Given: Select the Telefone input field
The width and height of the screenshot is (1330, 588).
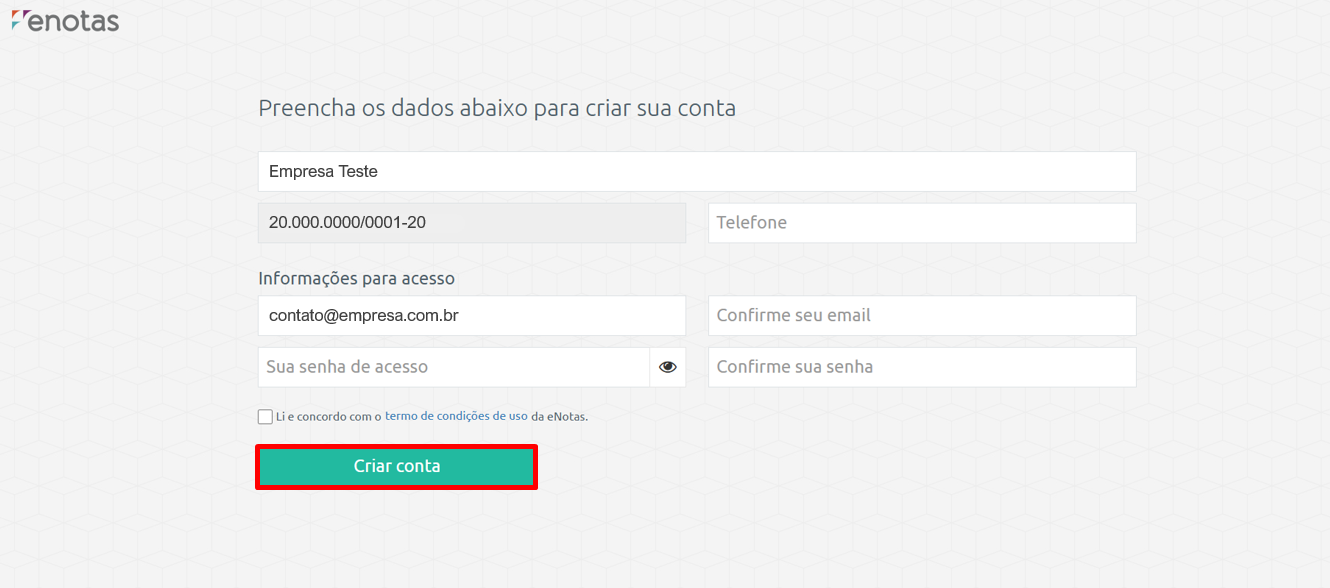Looking at the screenshot, I should [x=922, y=223].
